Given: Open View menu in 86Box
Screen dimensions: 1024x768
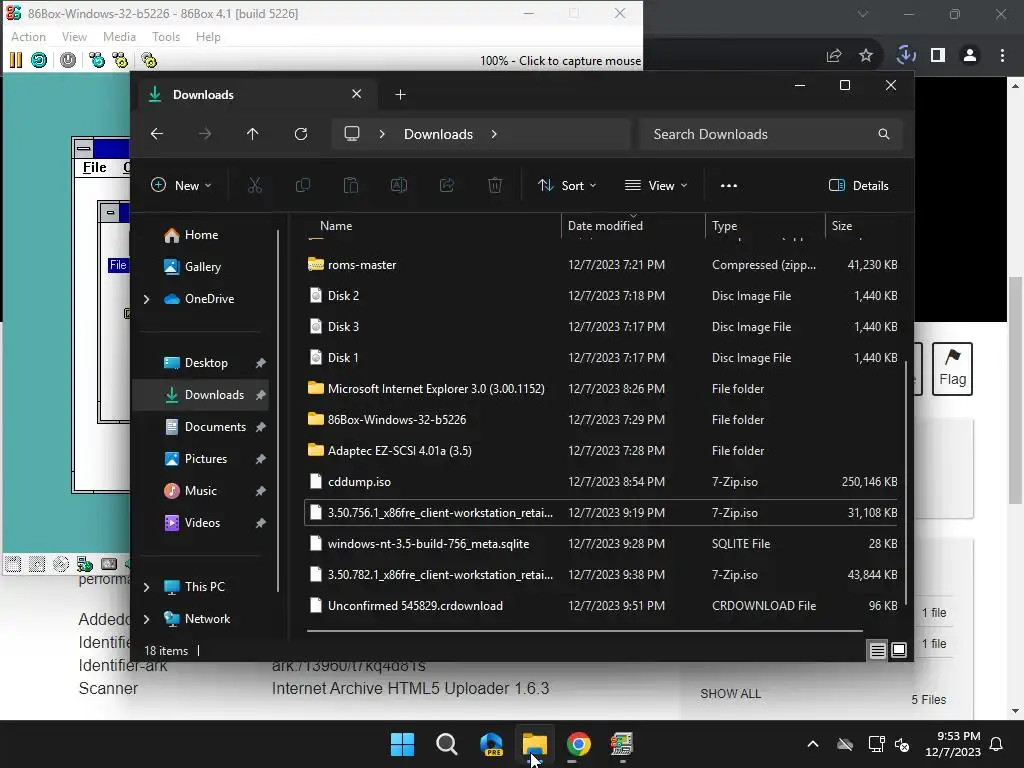Looking at the screenshot, I should click(x=74, y=37).
